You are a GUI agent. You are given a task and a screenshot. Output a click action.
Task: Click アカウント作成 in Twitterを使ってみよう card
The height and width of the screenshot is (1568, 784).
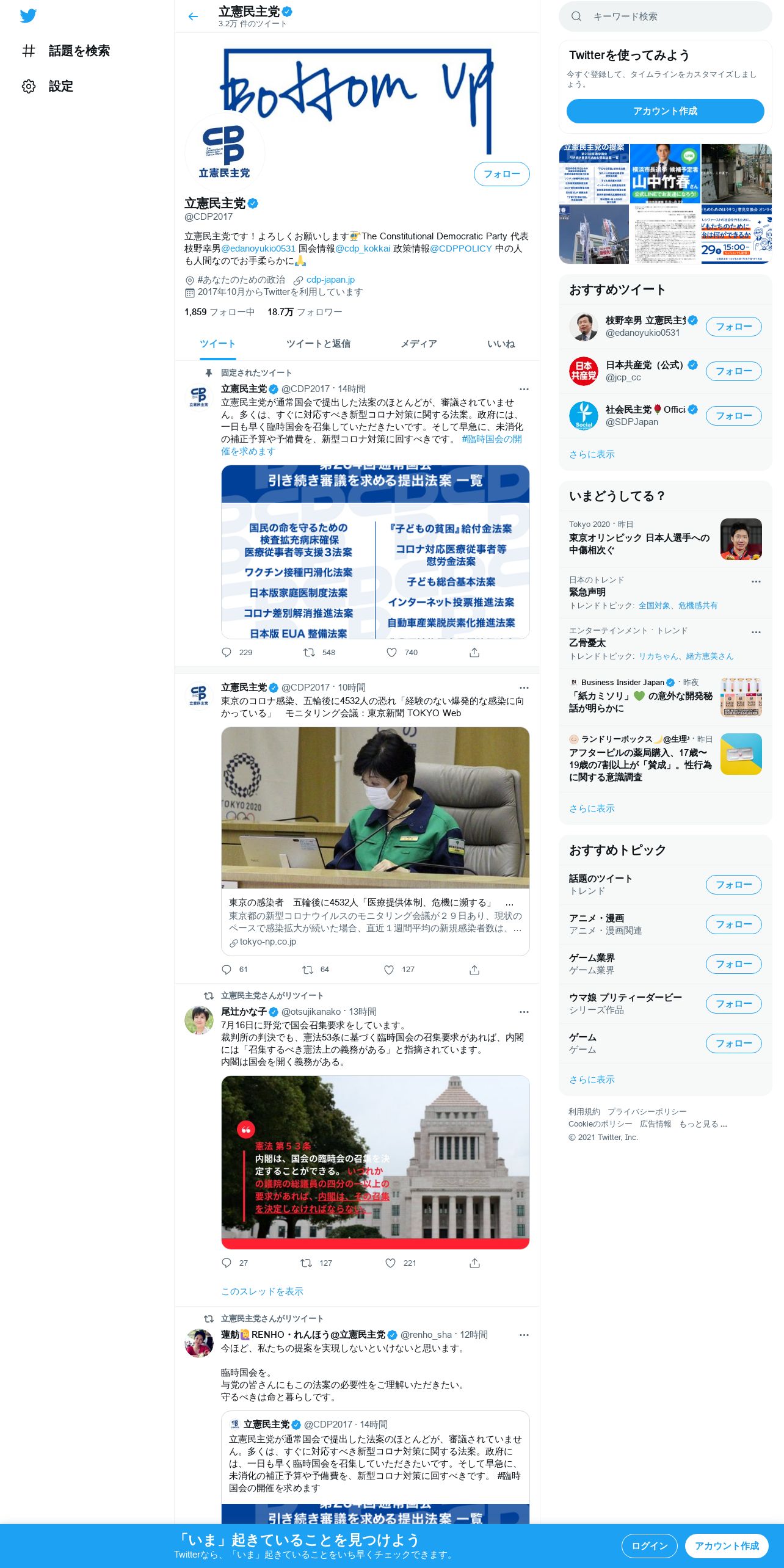(x=665, y=111)
